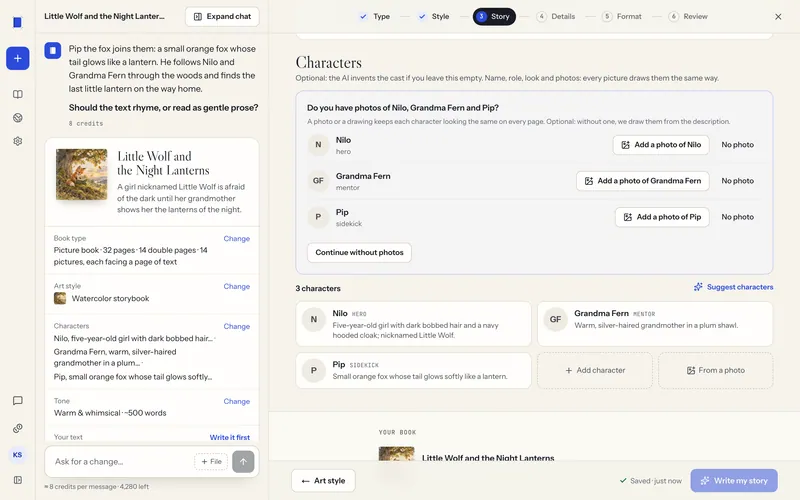Click Nilo's N avatar in photo list
This screenshot has width=800, height=500.
318,145
